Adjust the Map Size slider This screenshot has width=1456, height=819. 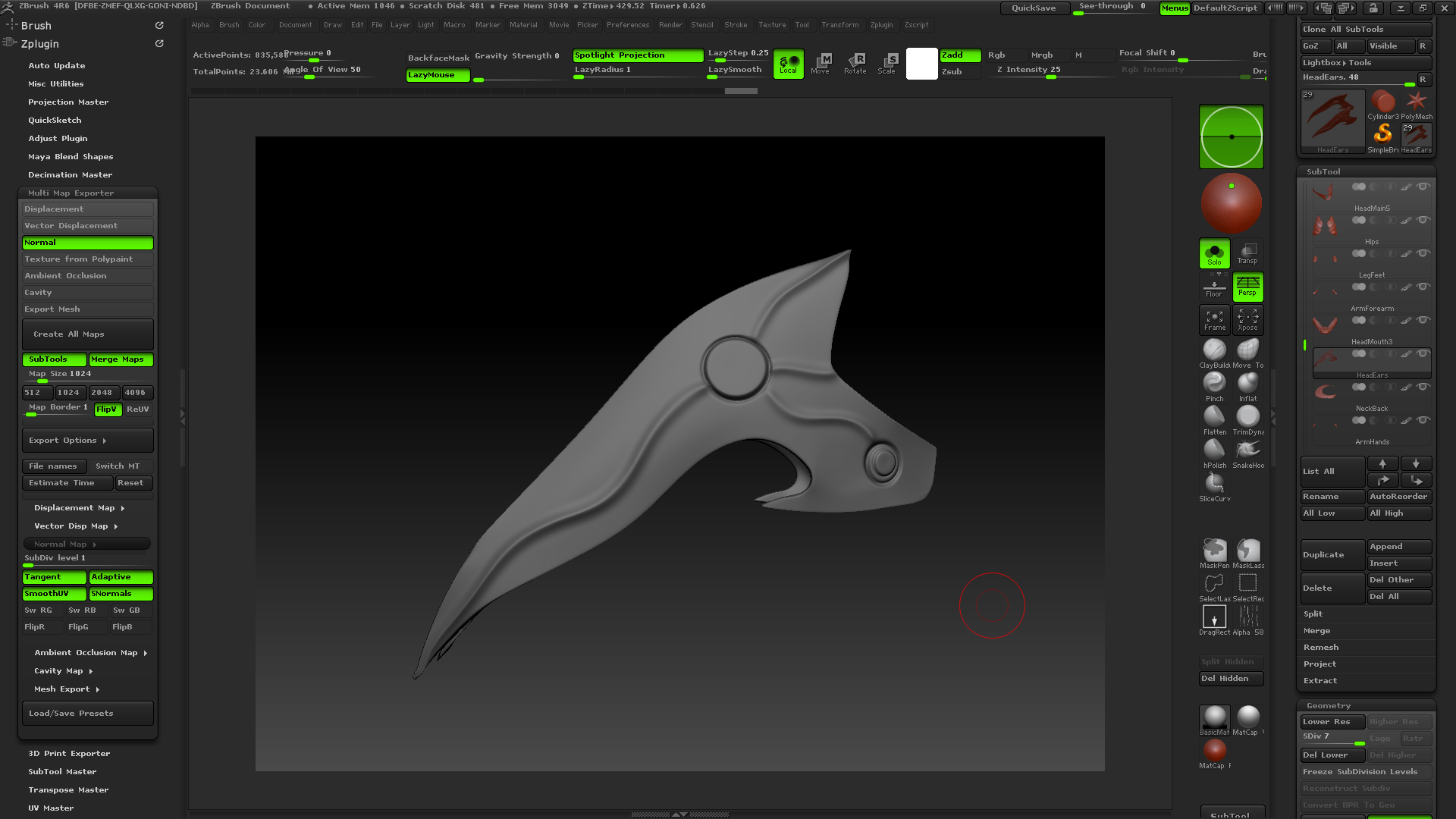click(87, 375)
